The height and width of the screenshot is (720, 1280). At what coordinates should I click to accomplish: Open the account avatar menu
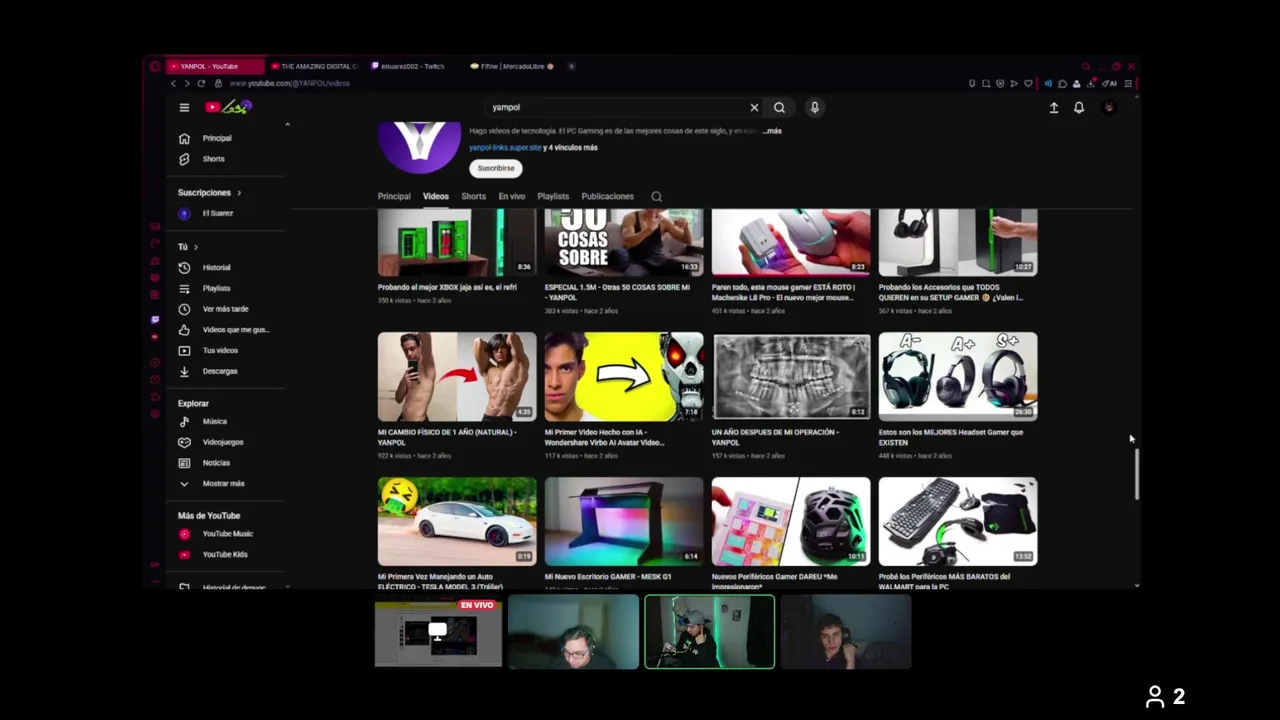1108,107
